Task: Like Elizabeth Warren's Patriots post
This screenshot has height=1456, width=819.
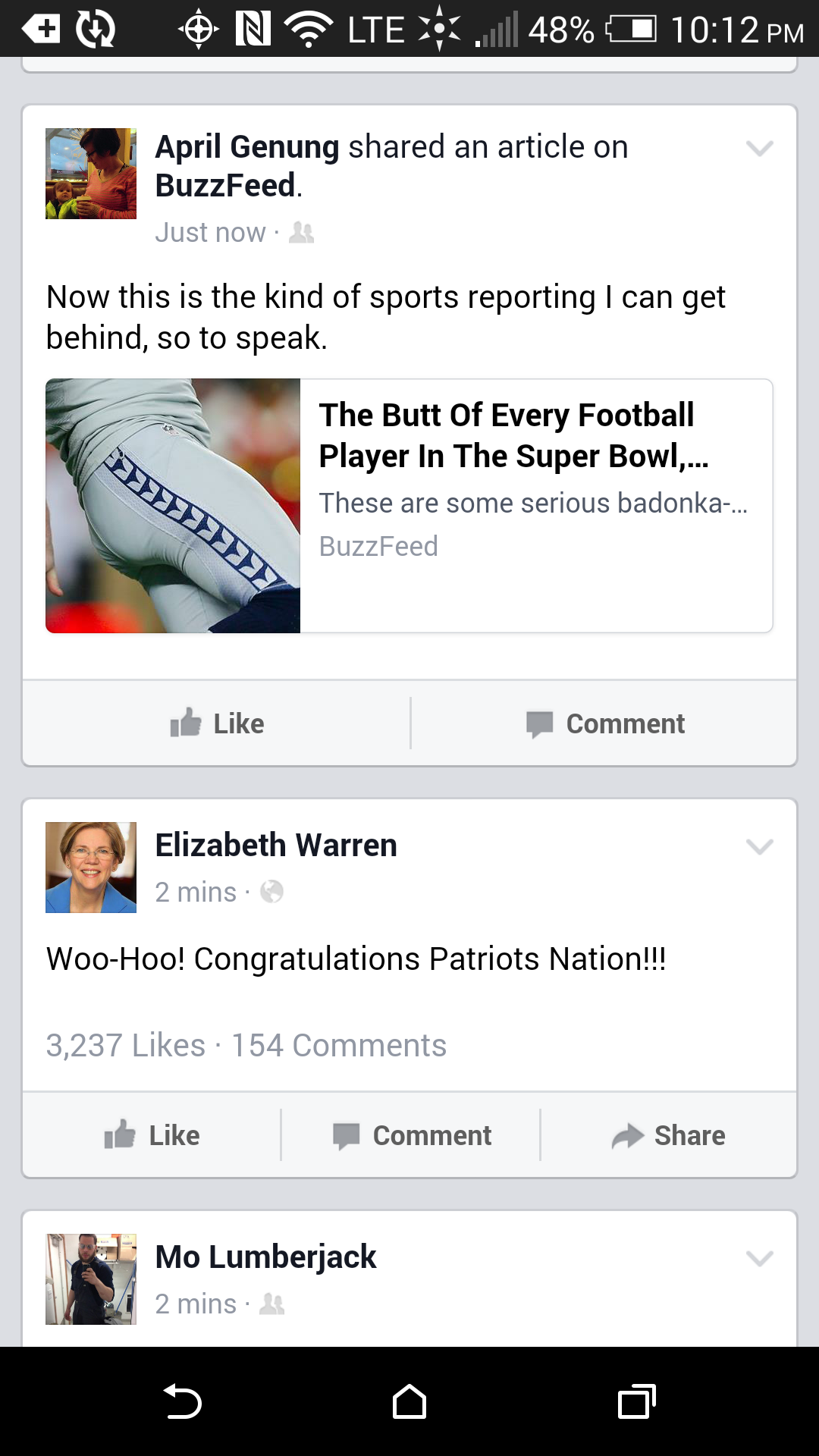Action: (x=152, y=1135)
